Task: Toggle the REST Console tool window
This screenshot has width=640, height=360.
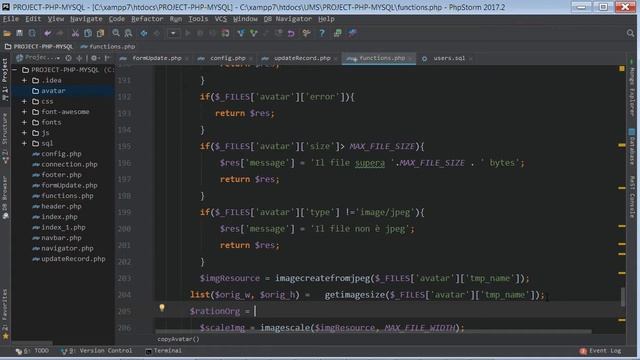Action: pos(632,197)
